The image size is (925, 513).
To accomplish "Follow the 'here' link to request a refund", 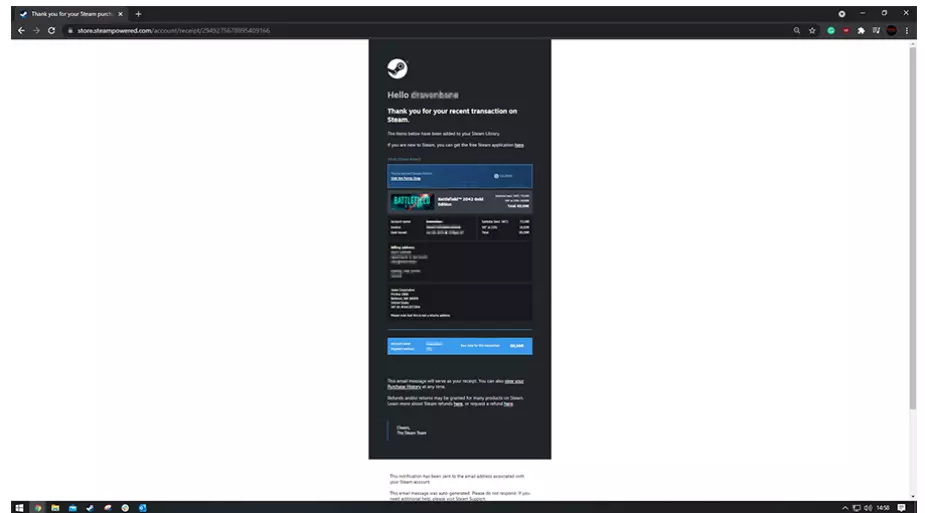I will click(509, 404).
